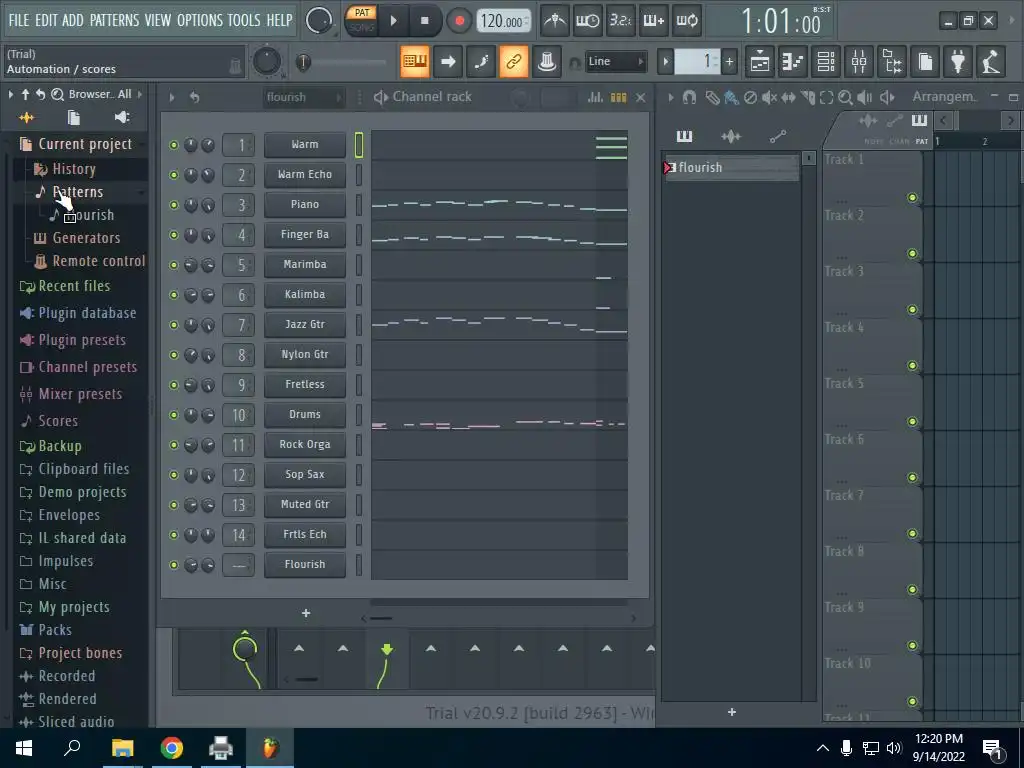Expand the Patterns tree item
Image resolution: width=1024 pixels, height=768 pixels.
pos(77,192)
